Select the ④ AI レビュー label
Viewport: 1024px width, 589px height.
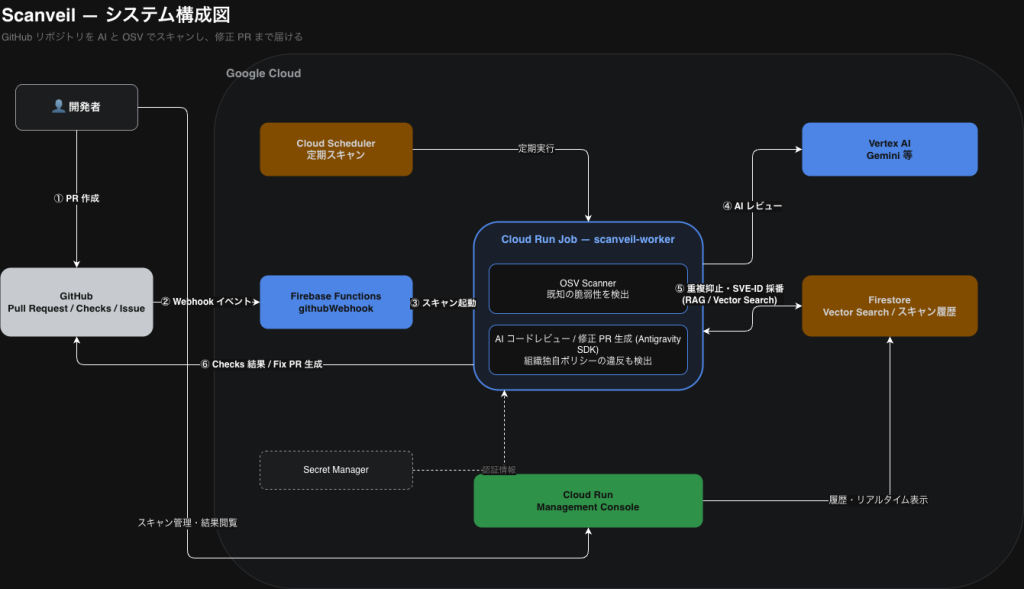pyautogui.click(x=752, y=206)
